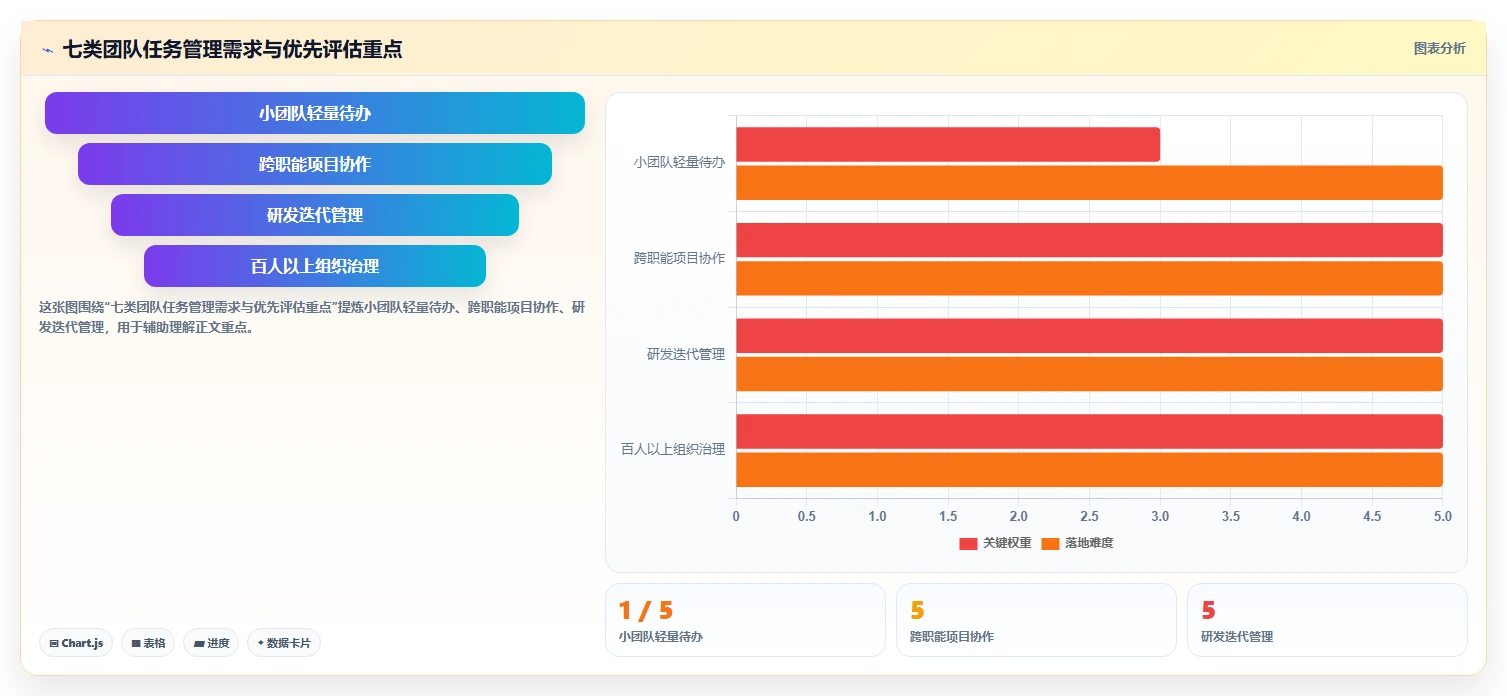The height and width of the screenshot is (696, 1507).
Task: Click the 跨职能项目协作 y-axis label
Action: coord(679,258)
